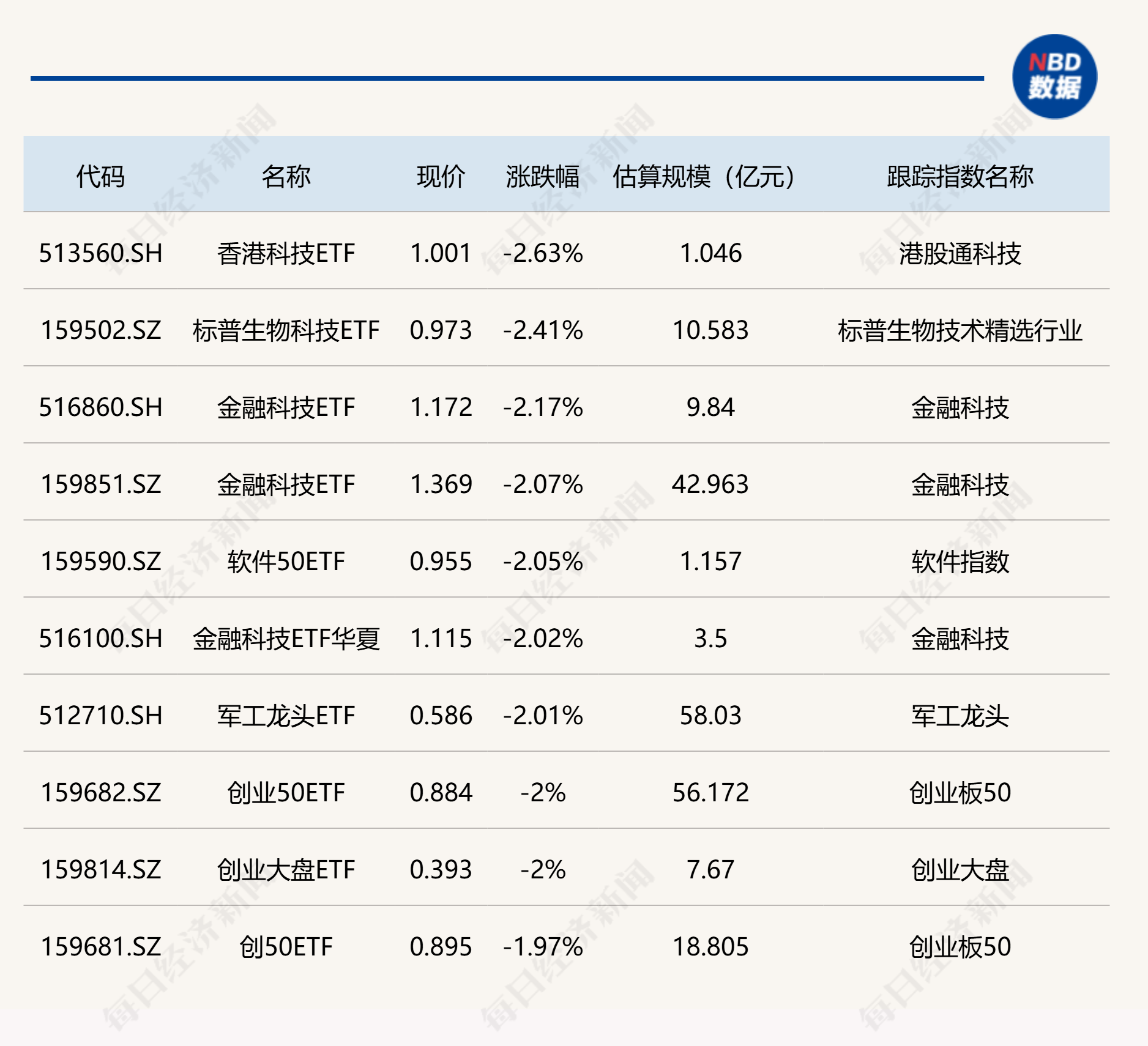The height and width of the screenshot is (1046, 1148).
Task: Select code 159681.SZ
Action: click(101, 947)
